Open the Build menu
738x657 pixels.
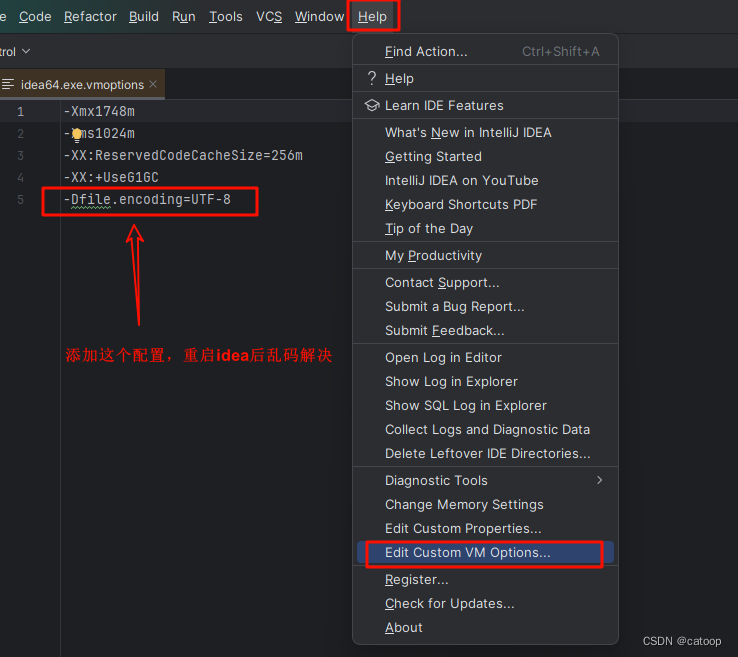(x=144, y=16)
